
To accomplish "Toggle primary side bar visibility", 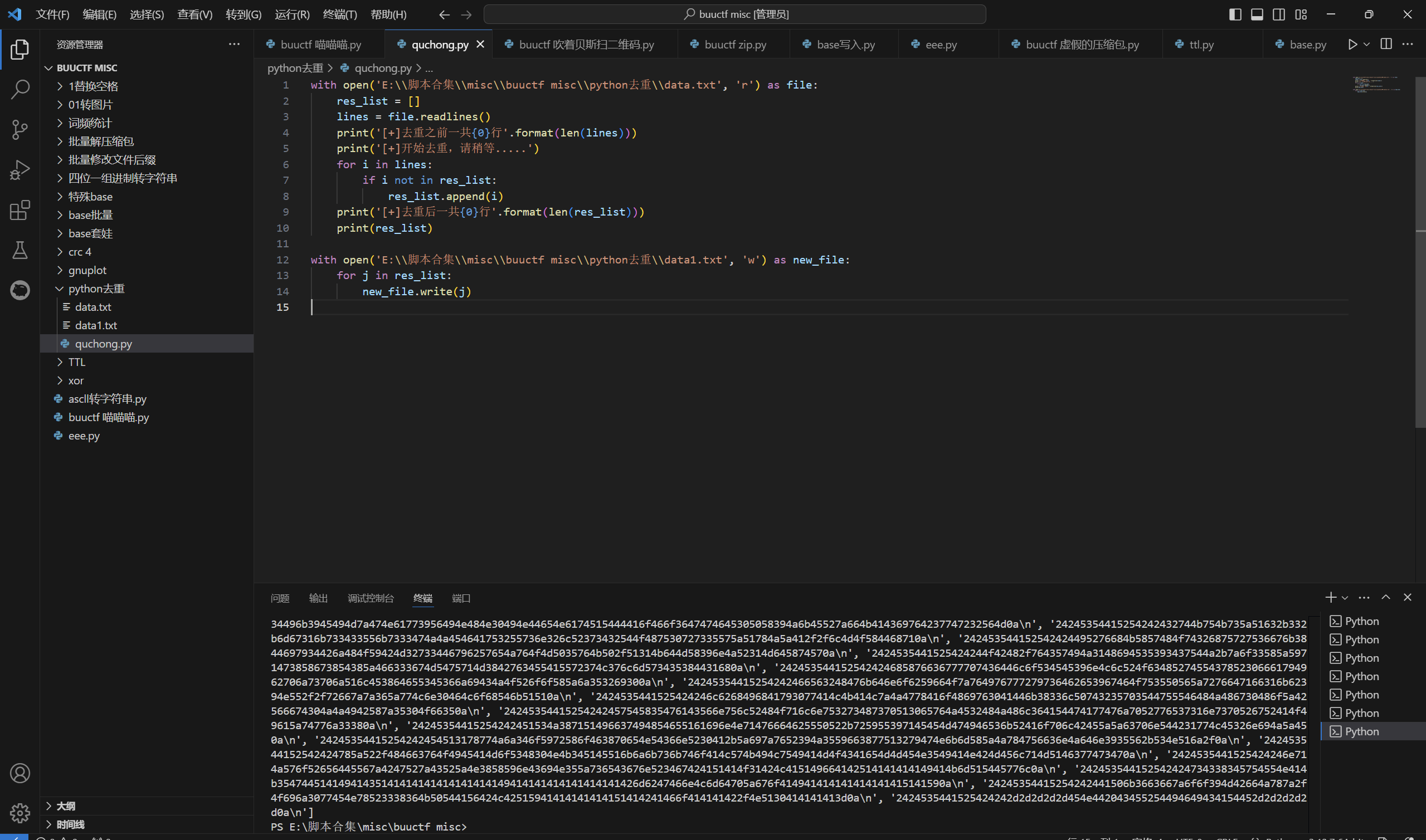I will tap(1235, 14).
